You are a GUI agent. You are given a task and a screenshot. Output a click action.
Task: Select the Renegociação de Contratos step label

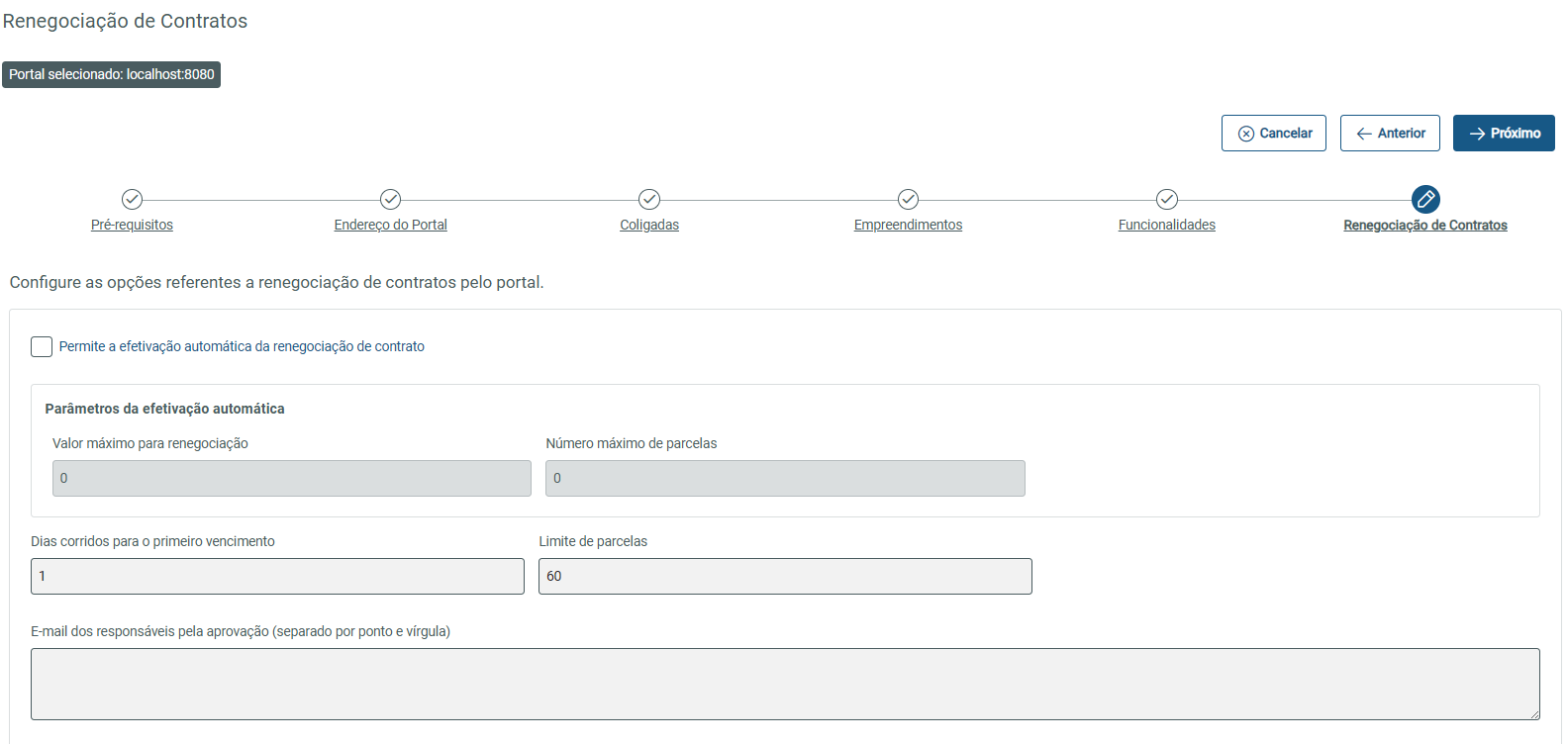[1425, 225]
